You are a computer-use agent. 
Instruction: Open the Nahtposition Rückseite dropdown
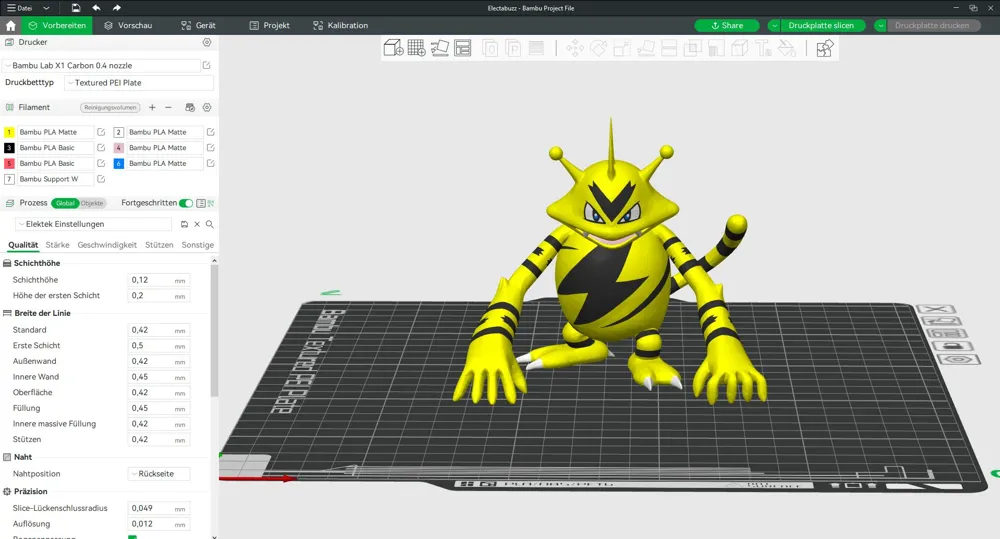click(x=159, y=474)
